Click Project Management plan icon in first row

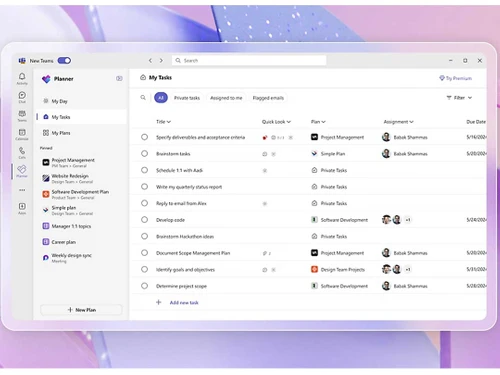(314, 137)
